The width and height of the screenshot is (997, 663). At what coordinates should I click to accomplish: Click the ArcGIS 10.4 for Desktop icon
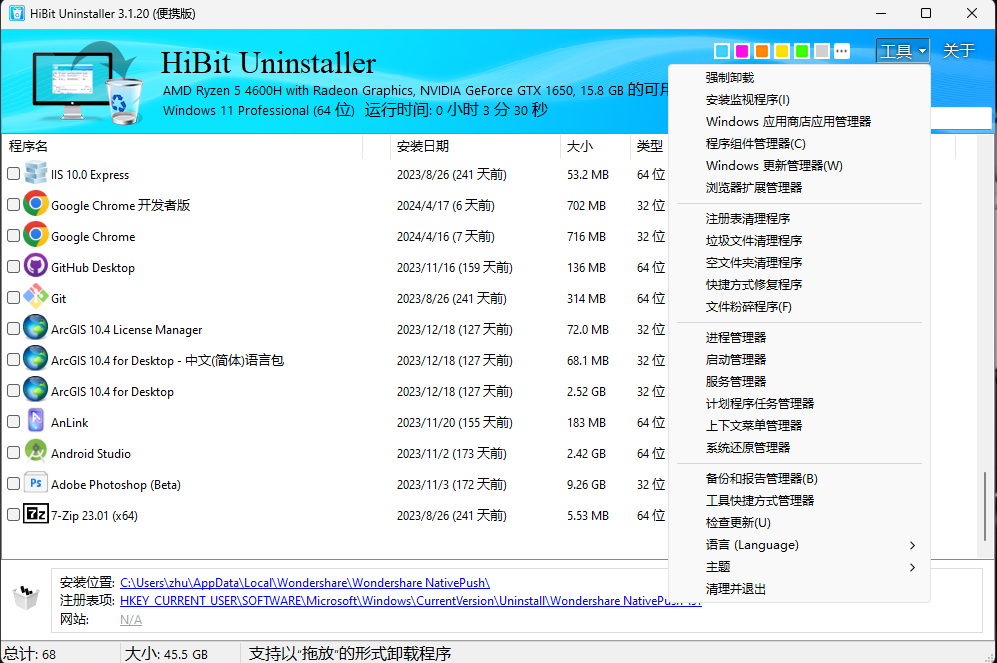click(x=36, y=390)
